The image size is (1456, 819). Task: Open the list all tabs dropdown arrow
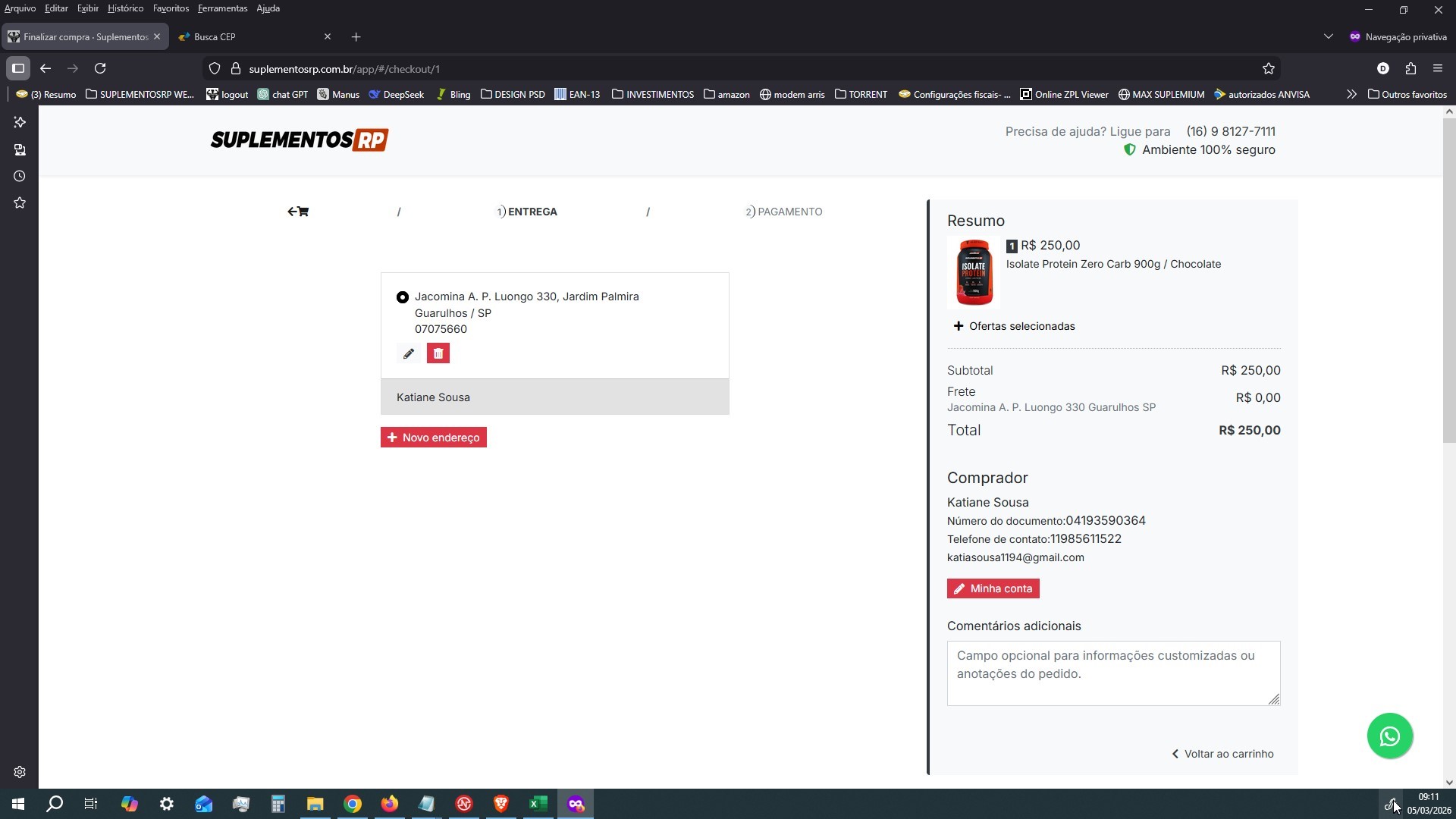tap(1328, 36)
